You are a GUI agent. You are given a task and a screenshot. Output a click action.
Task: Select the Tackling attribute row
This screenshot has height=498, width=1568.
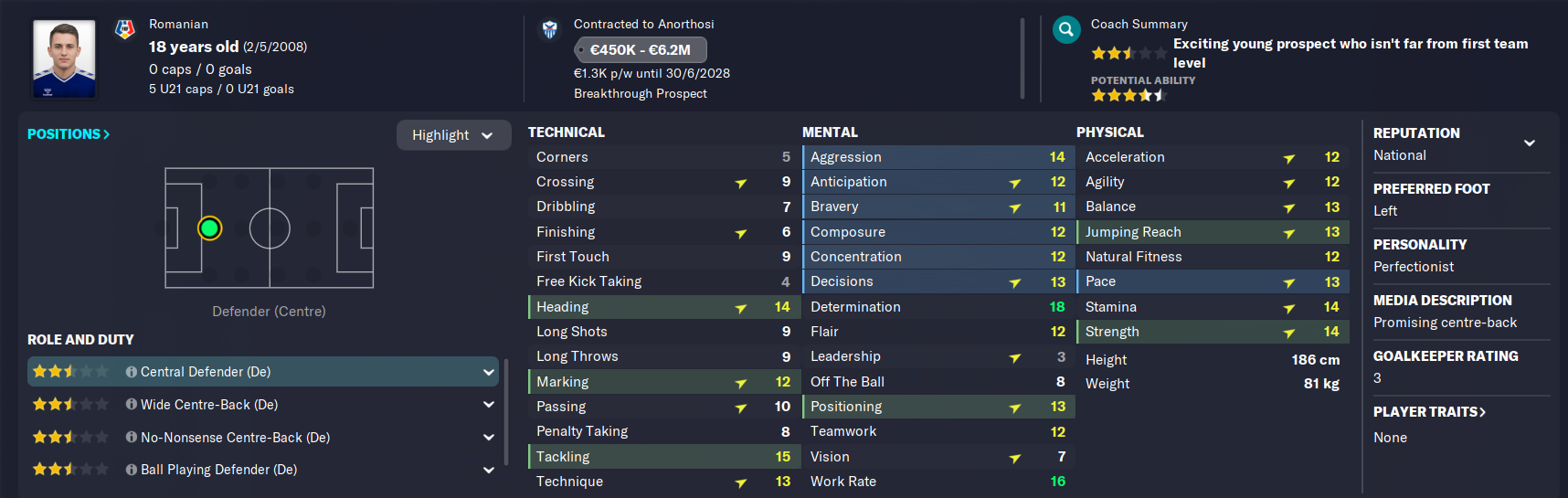664,457
